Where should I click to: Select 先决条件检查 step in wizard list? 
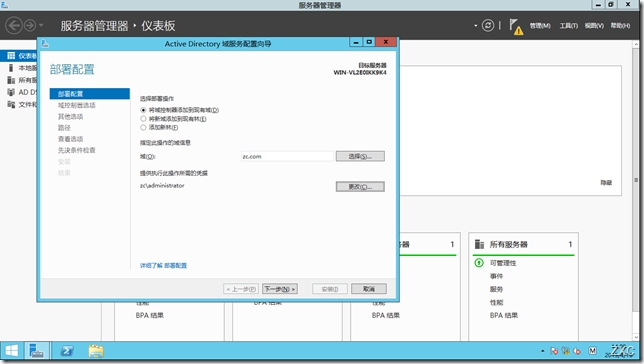point(77,150)
